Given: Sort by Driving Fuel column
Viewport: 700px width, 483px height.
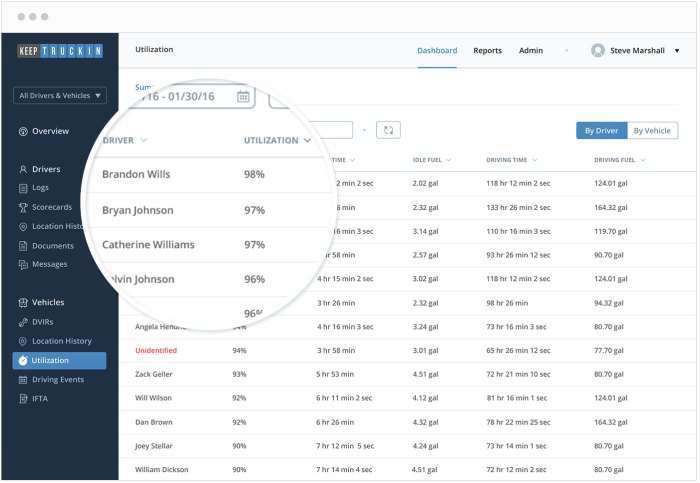Looking at the screenshot, I should pos(643,160).
